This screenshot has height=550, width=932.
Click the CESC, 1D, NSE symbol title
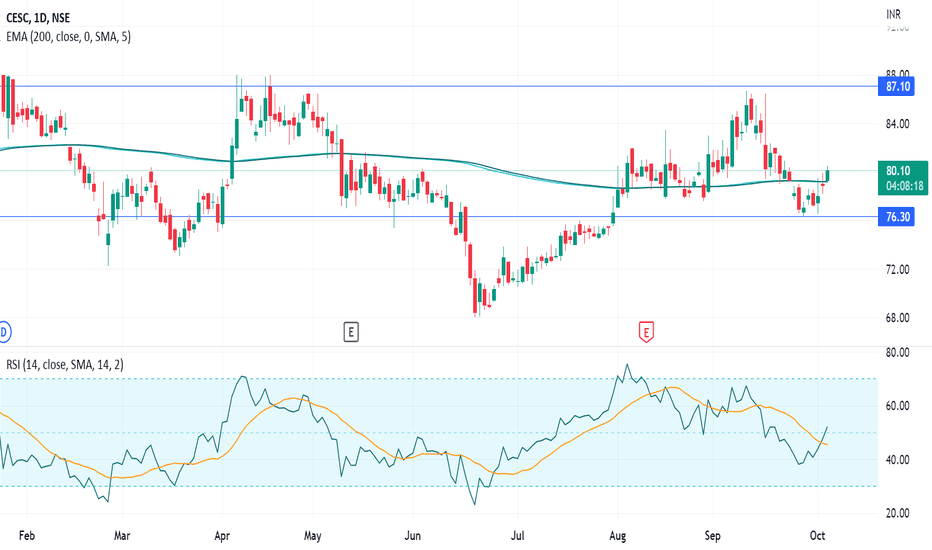click(x=38, y=18)
